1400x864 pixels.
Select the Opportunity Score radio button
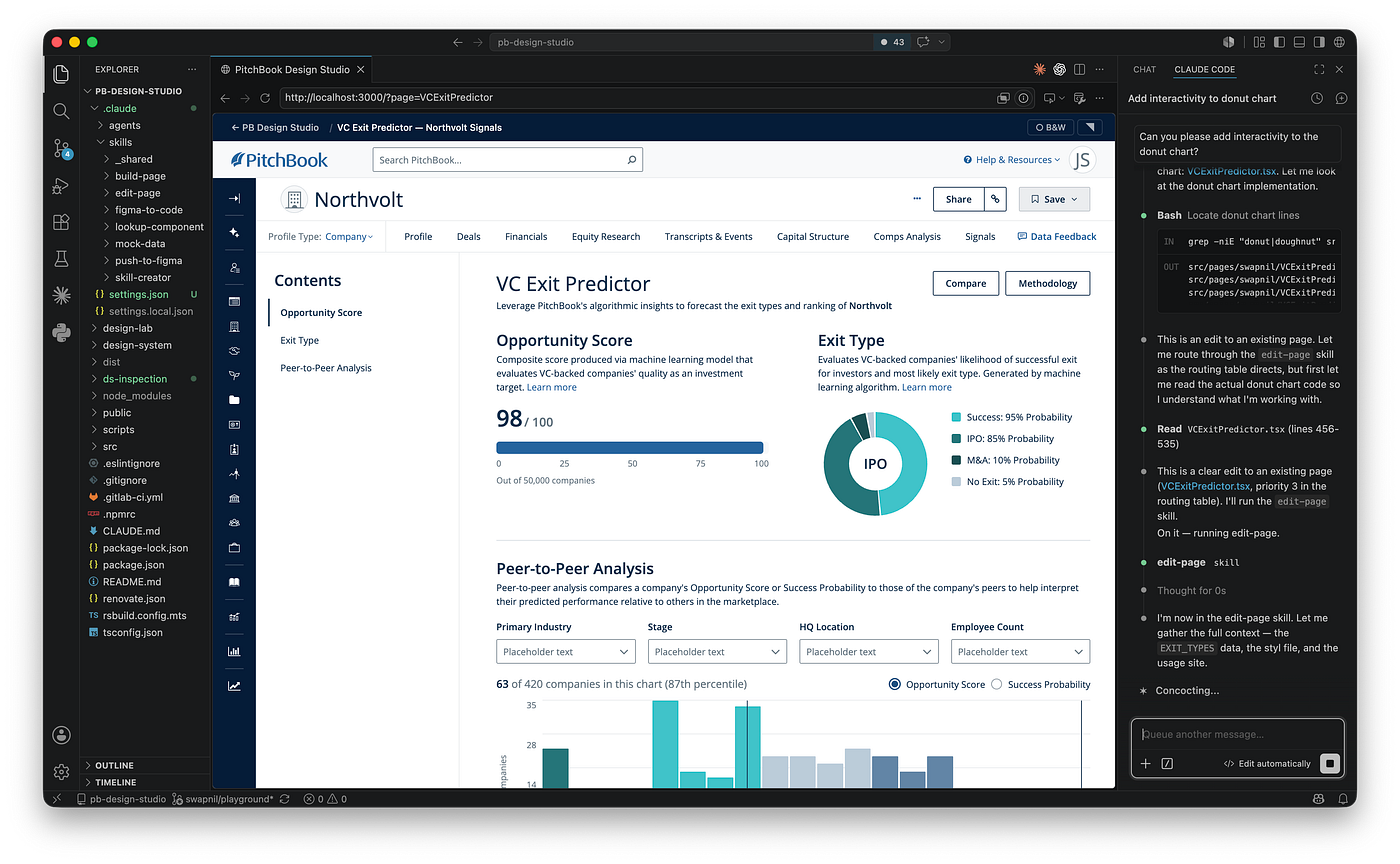click(894, 684)
